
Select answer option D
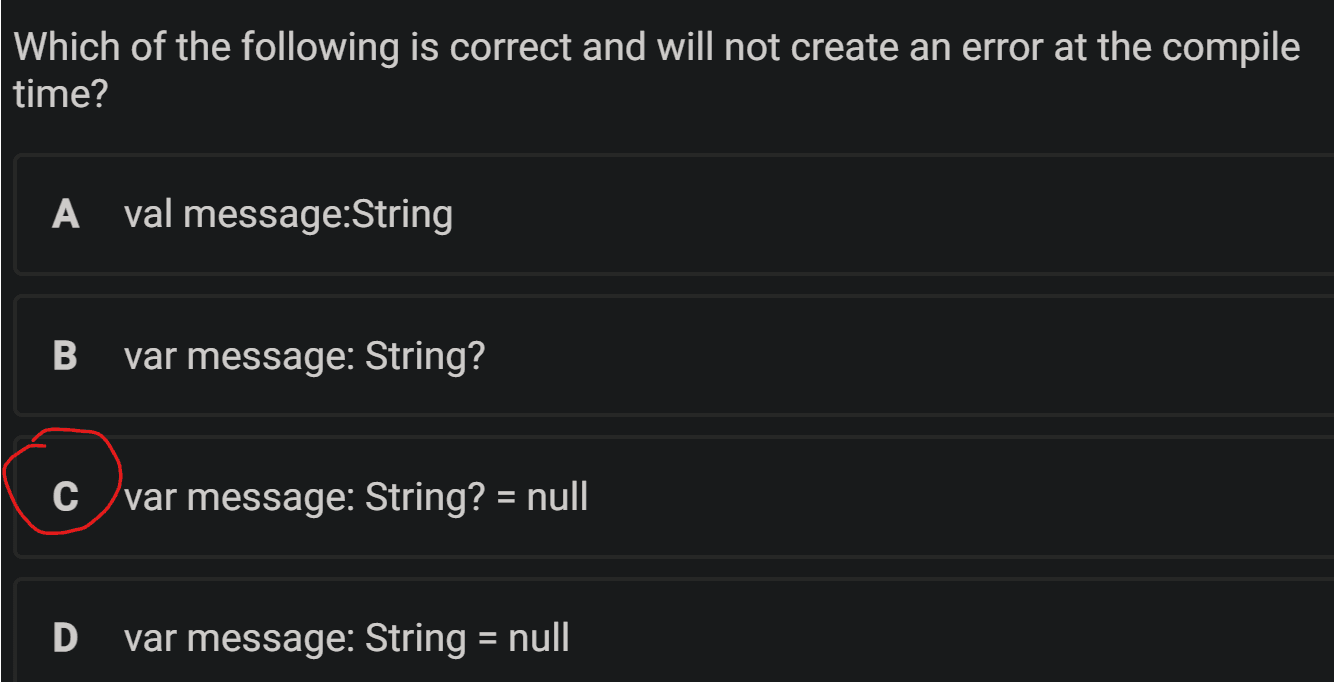[x=674, y=630]
